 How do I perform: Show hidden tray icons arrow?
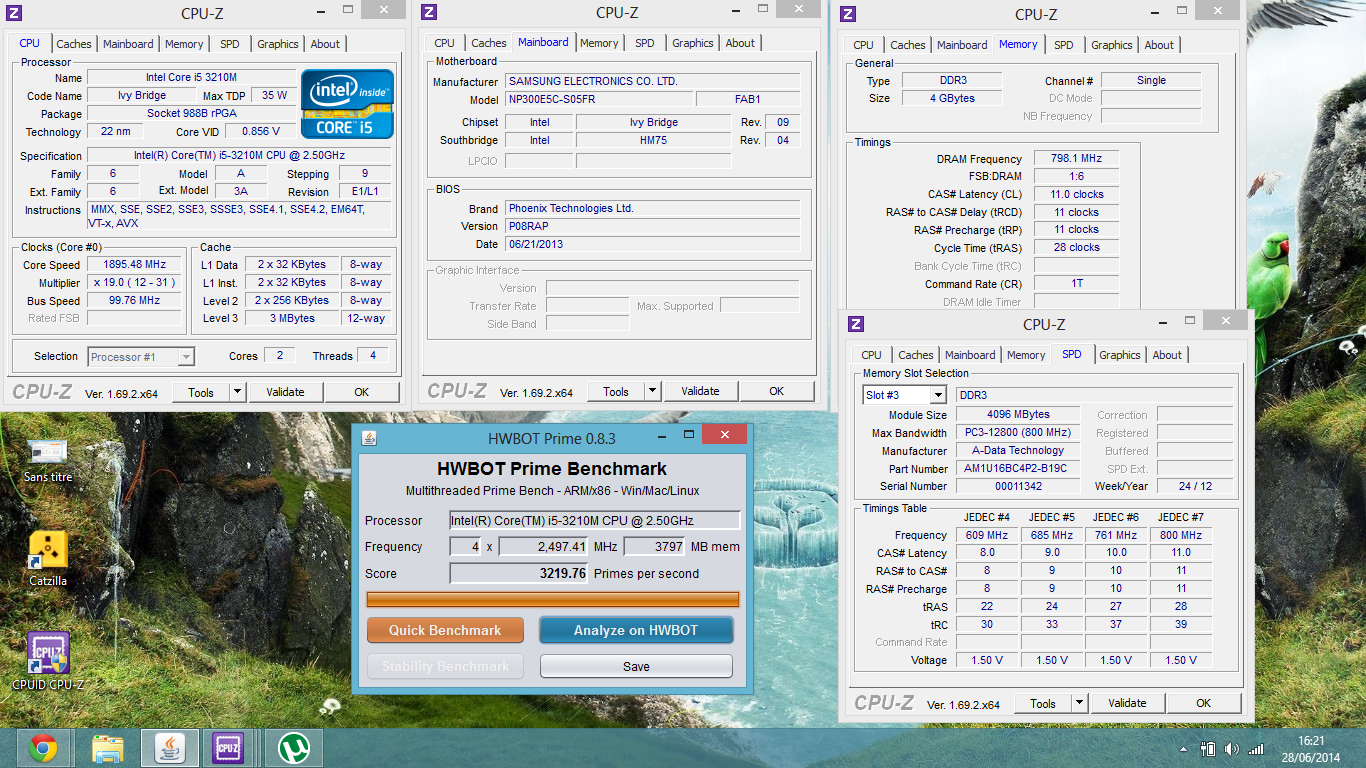[x=1186, y=749]
